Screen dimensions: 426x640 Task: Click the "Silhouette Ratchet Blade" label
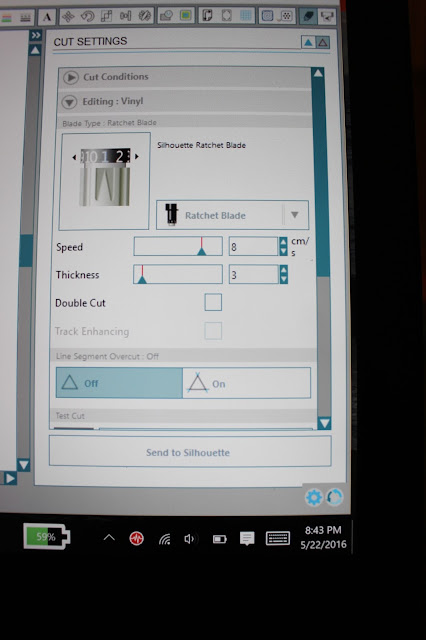tap(202, 145)
